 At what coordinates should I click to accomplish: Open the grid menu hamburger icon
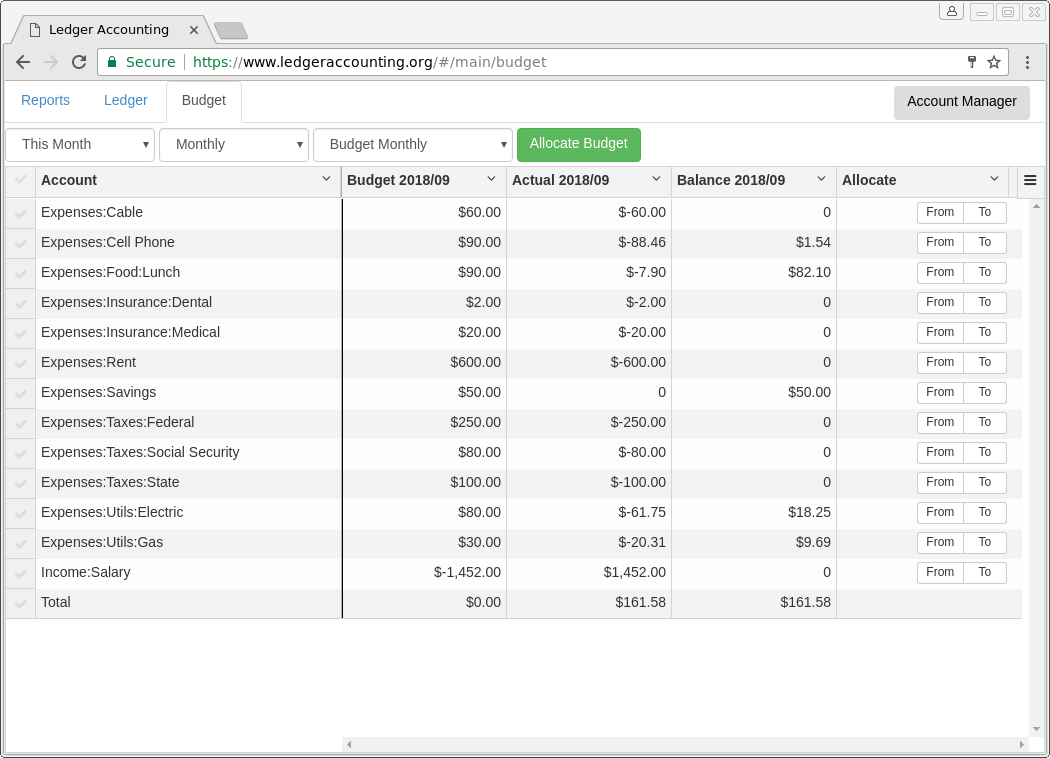[x=1030, y=181]
